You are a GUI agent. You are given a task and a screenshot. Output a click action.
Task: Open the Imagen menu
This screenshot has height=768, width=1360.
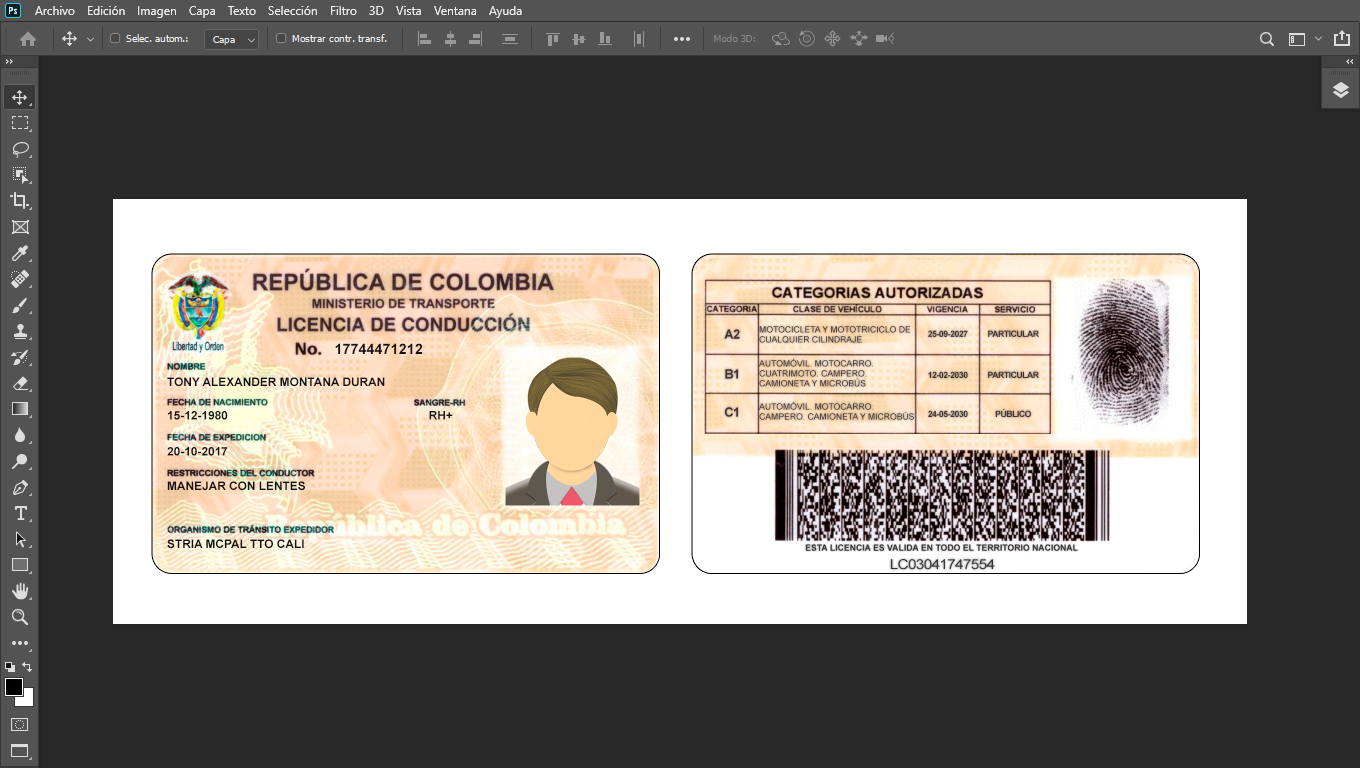pos(157,11)
